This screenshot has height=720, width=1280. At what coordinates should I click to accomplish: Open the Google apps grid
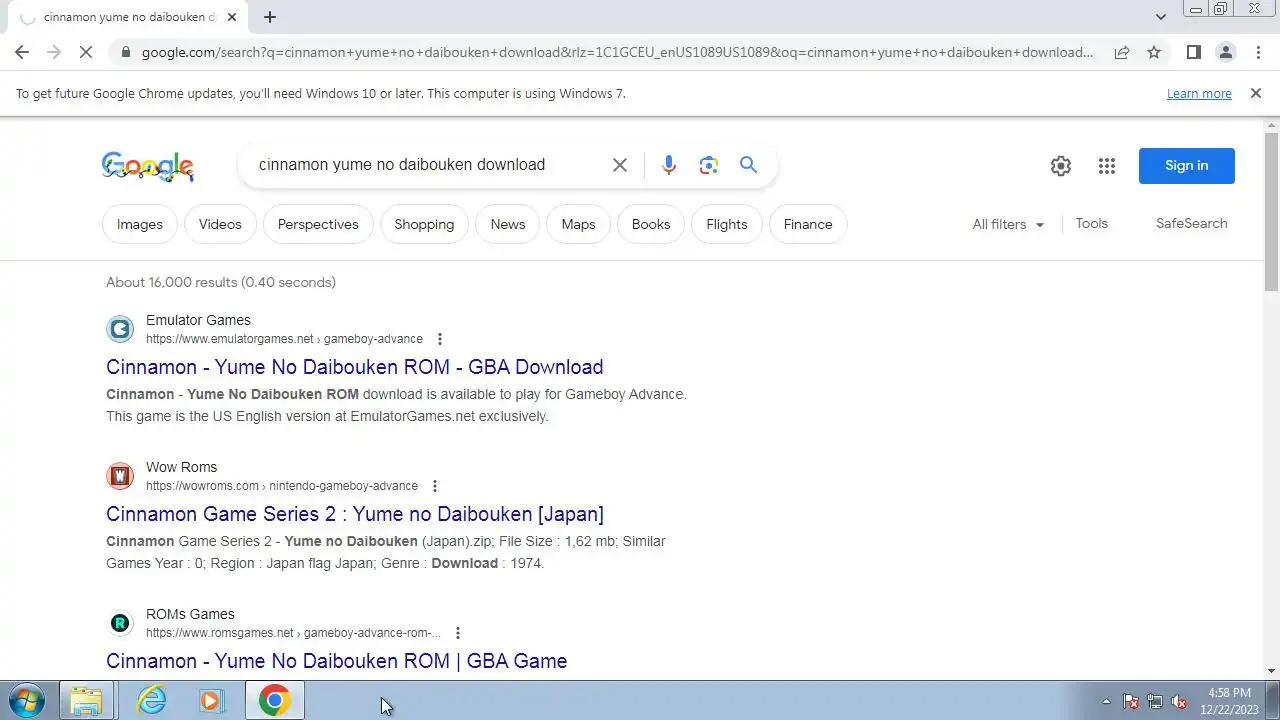(x=1106, y=166)
